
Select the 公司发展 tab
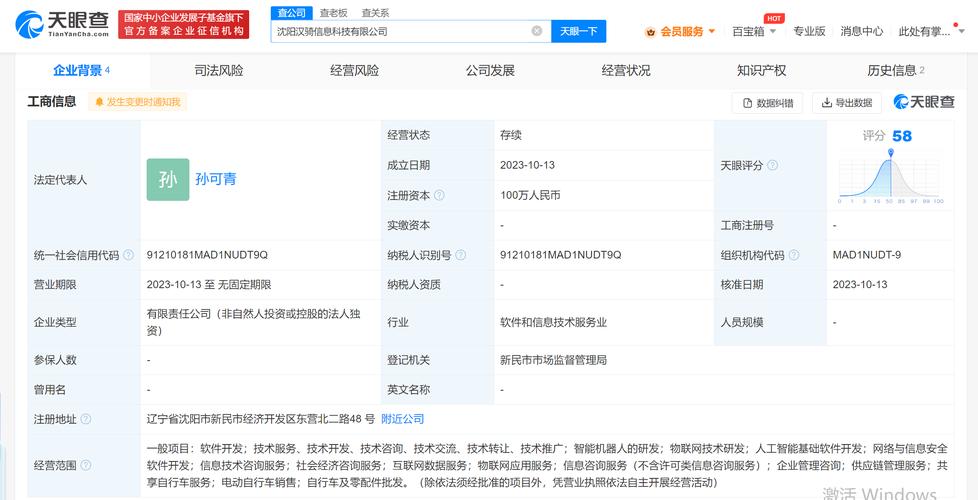tap(490, 70)
